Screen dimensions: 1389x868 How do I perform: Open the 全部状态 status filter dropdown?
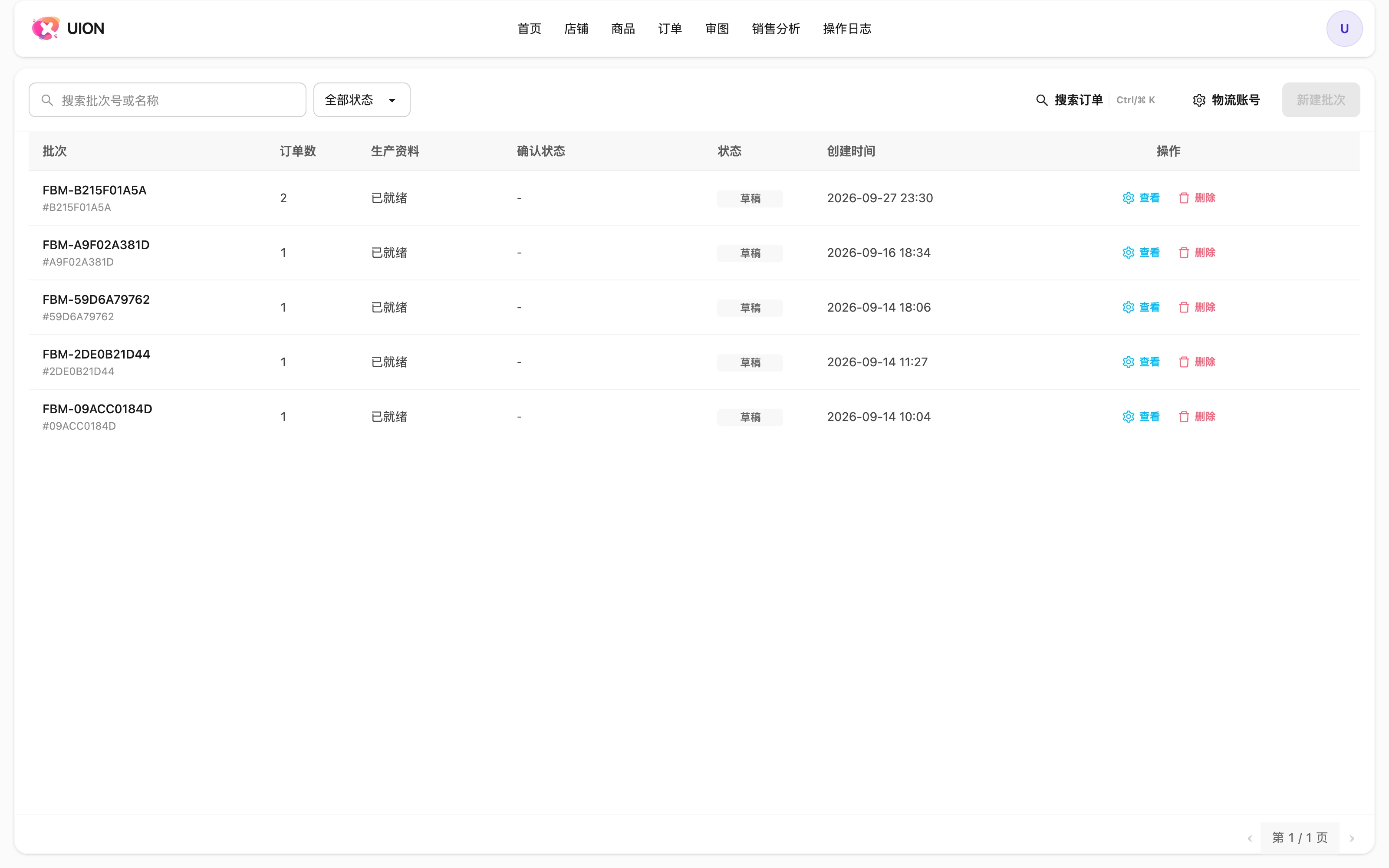point(362,100)
